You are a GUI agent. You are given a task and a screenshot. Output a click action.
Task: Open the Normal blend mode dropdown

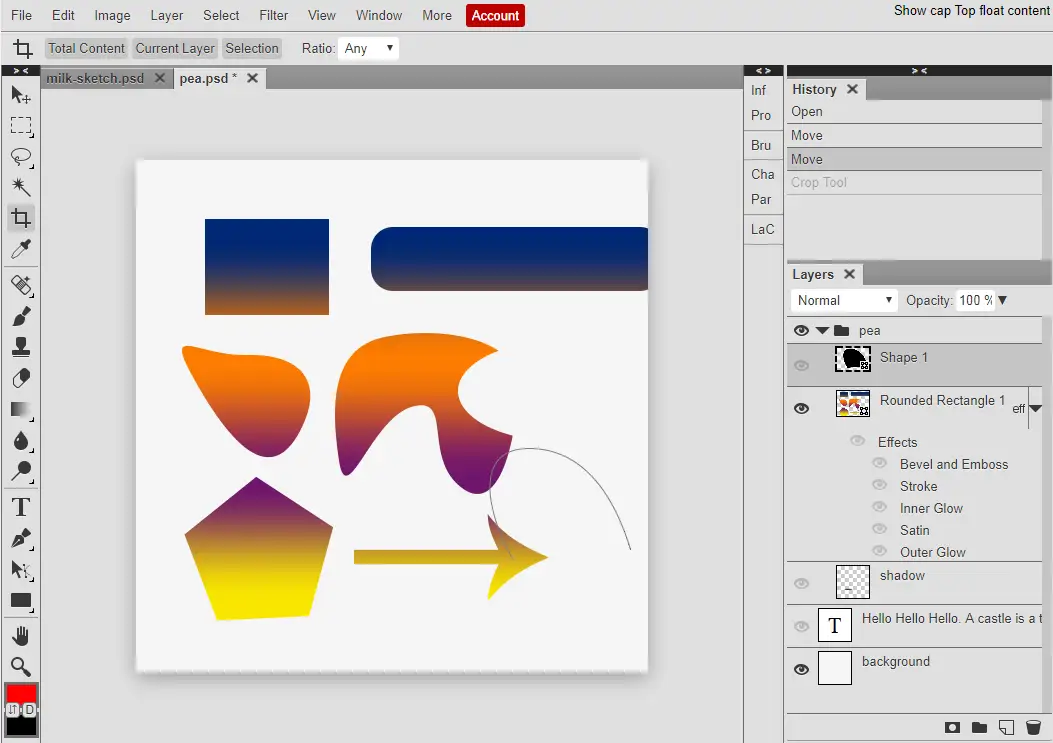(845, 300)
